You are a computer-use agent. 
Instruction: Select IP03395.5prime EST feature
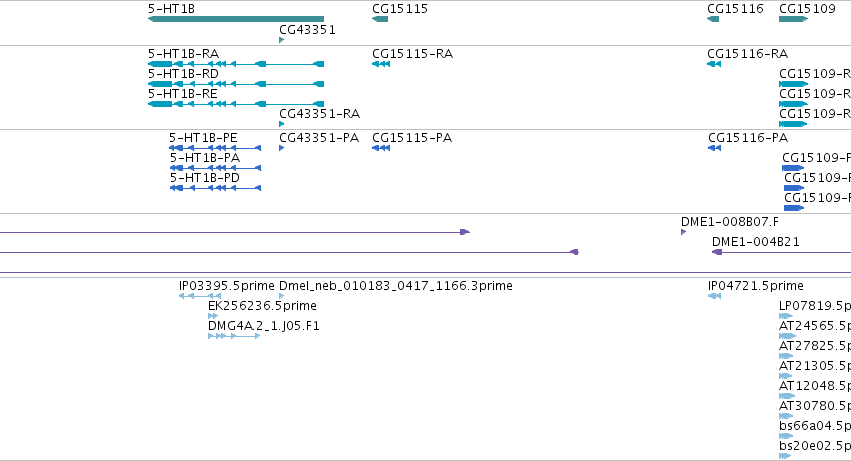pos(200,296)
